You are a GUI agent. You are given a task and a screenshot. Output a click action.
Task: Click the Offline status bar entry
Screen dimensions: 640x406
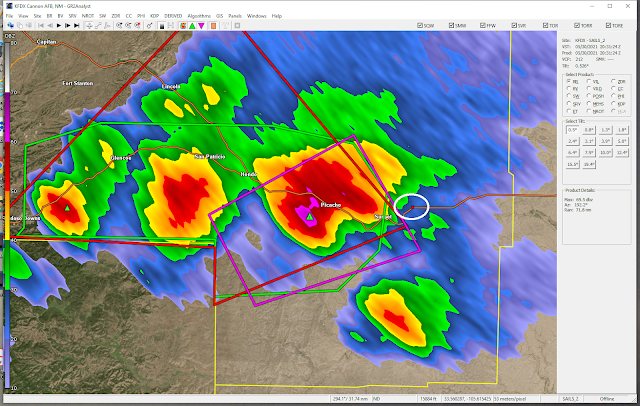tap(607, 399)
